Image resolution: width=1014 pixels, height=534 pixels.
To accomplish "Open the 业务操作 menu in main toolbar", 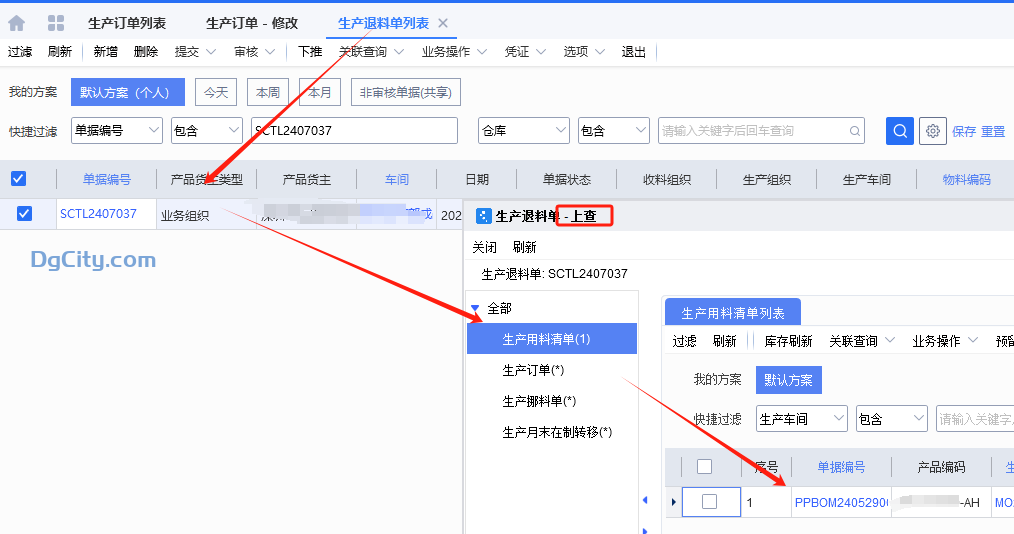I will 454,52.
